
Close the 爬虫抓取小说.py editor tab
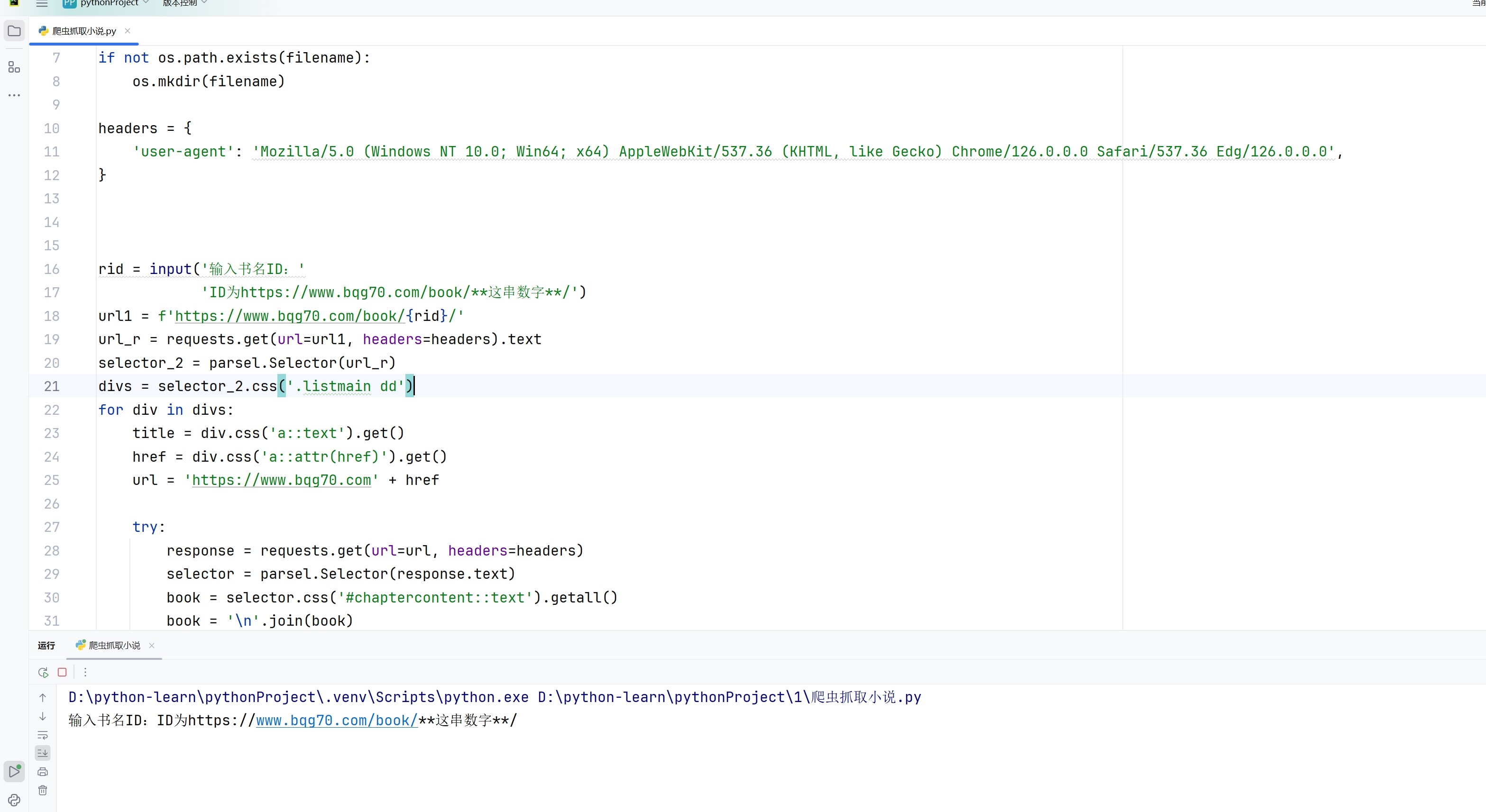coord(128,31)
